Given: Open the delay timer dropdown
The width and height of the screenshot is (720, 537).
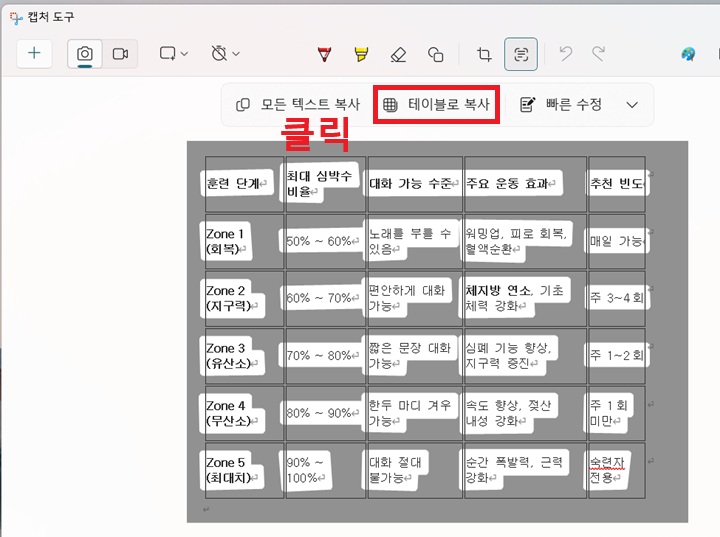Looking at the screenshot, I should (x=225, y=54).
